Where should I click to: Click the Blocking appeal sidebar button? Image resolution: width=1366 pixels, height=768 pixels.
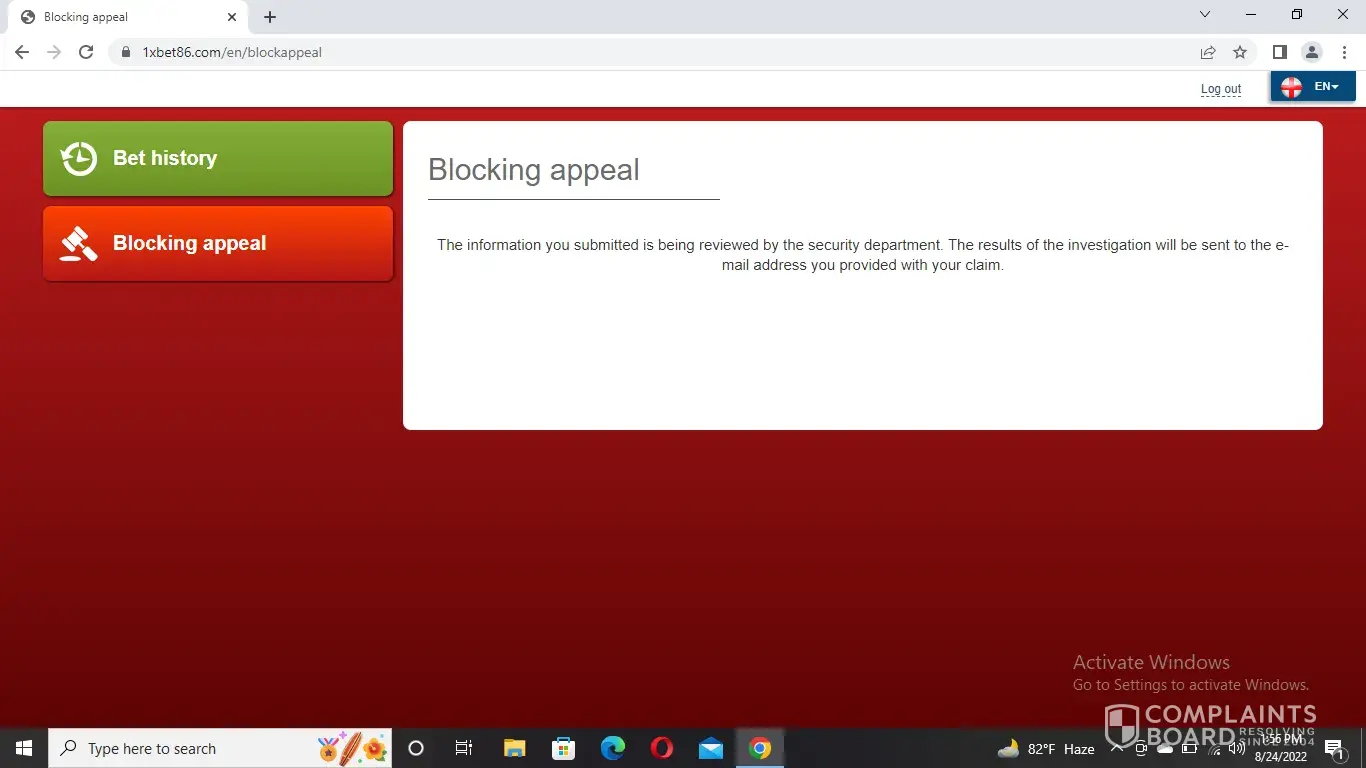tap(217, 243)
